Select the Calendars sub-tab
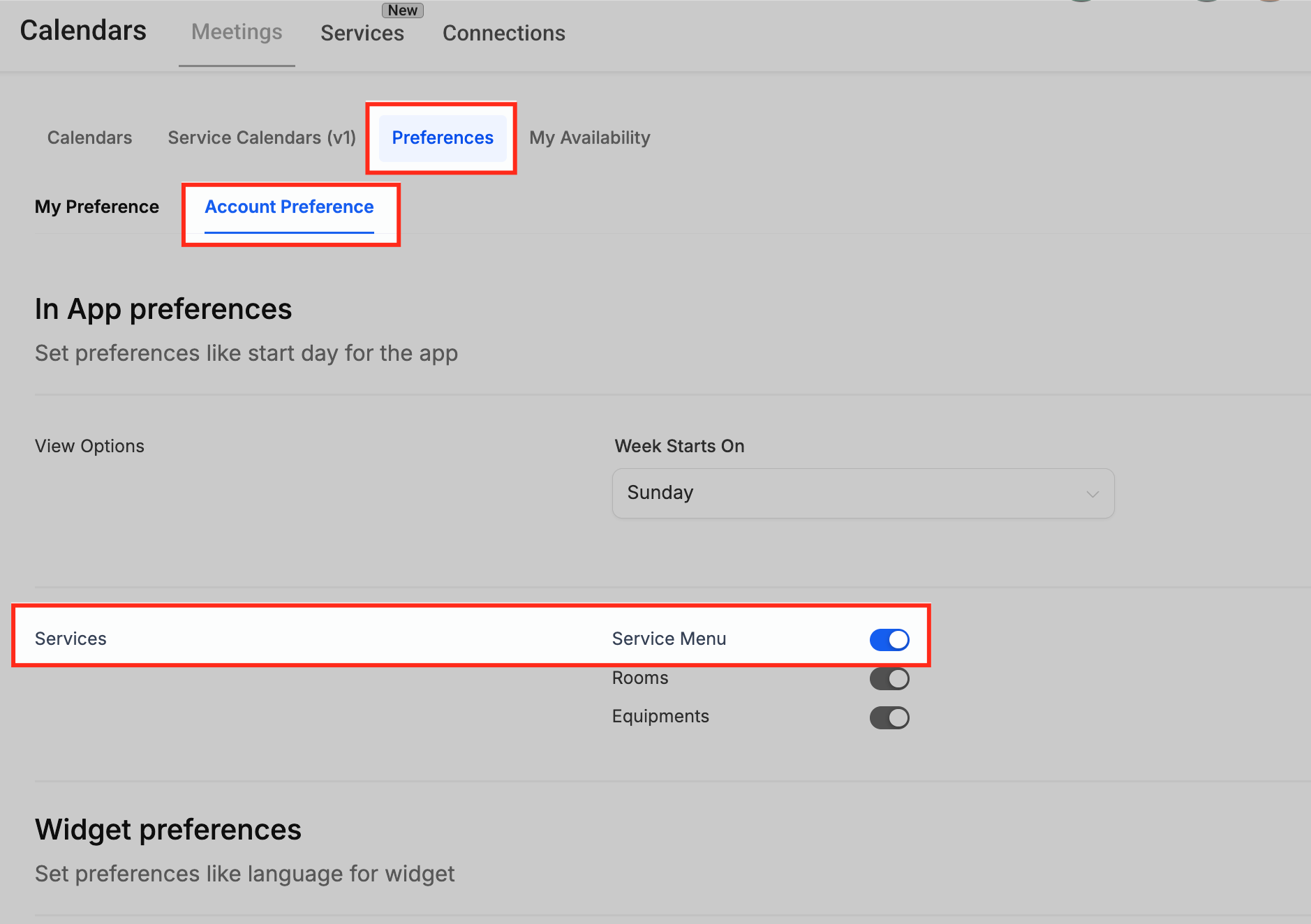This screenshot has height=924, width=1311. (89, 137)
